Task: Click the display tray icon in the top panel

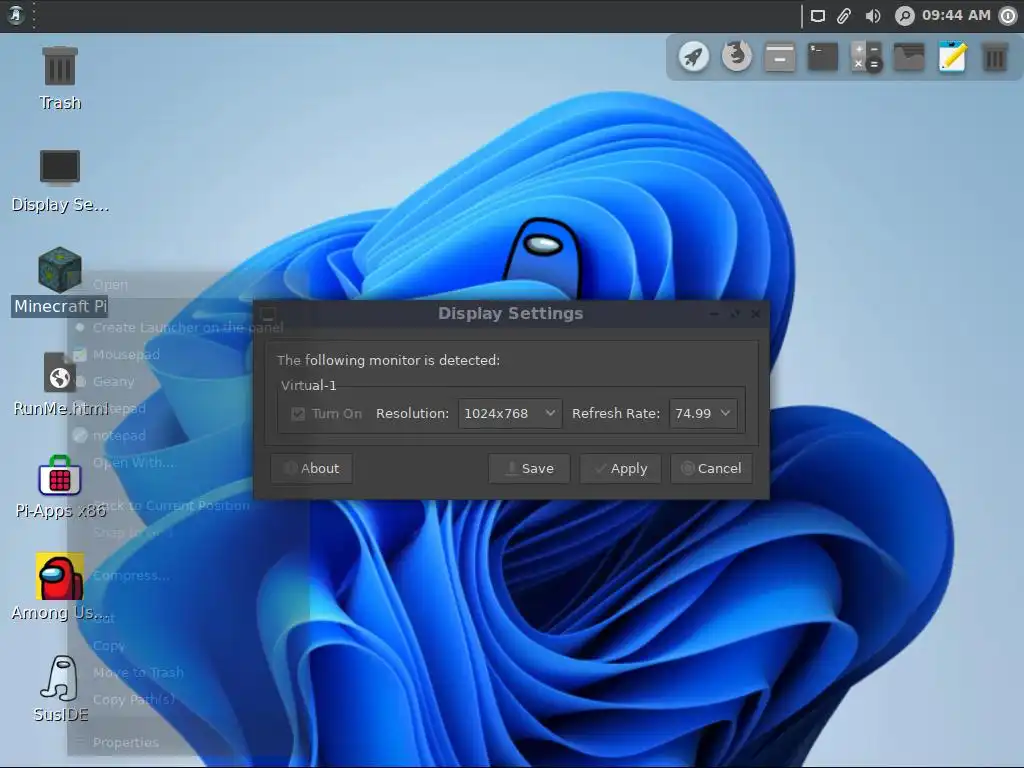Action: coord(818,16)
